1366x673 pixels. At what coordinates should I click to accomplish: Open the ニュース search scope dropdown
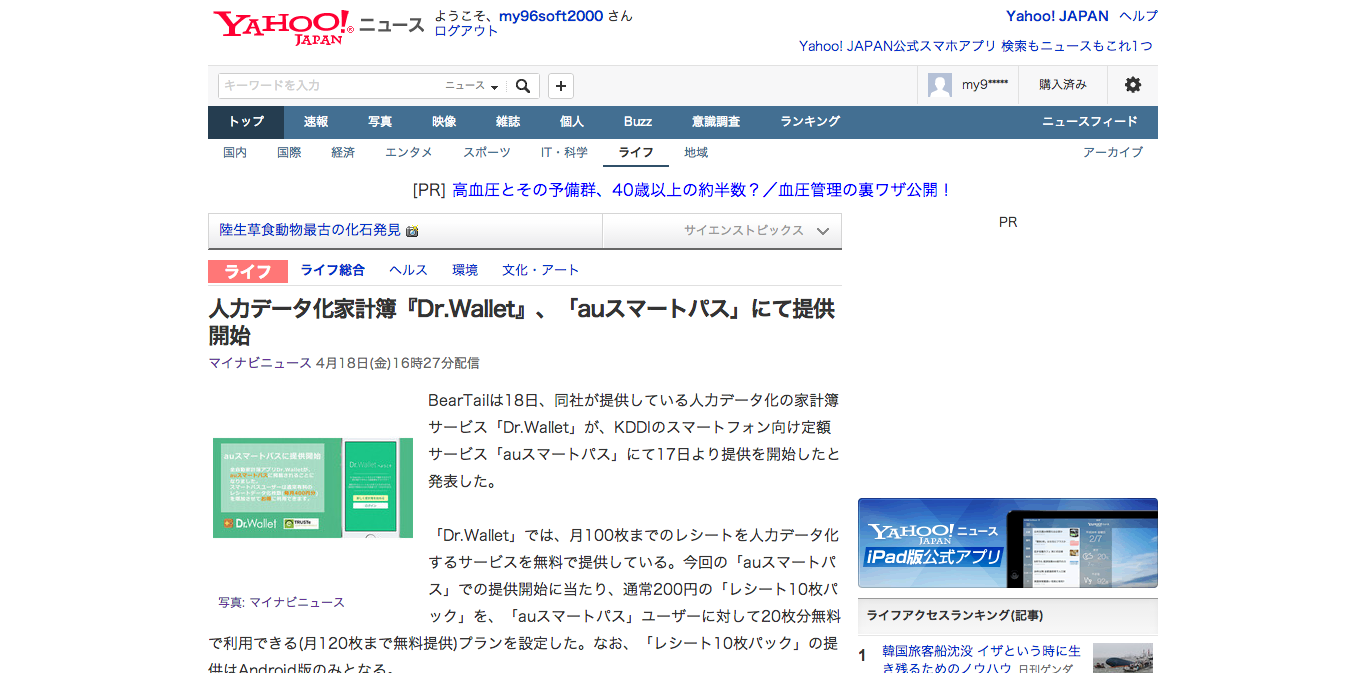tap(472, 86)
